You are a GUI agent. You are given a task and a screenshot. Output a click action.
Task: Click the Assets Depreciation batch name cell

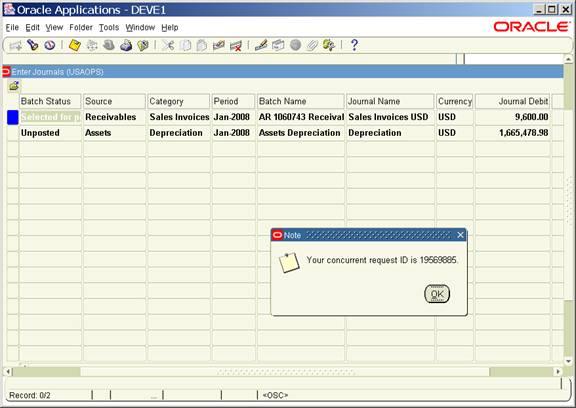coord(301,133)
